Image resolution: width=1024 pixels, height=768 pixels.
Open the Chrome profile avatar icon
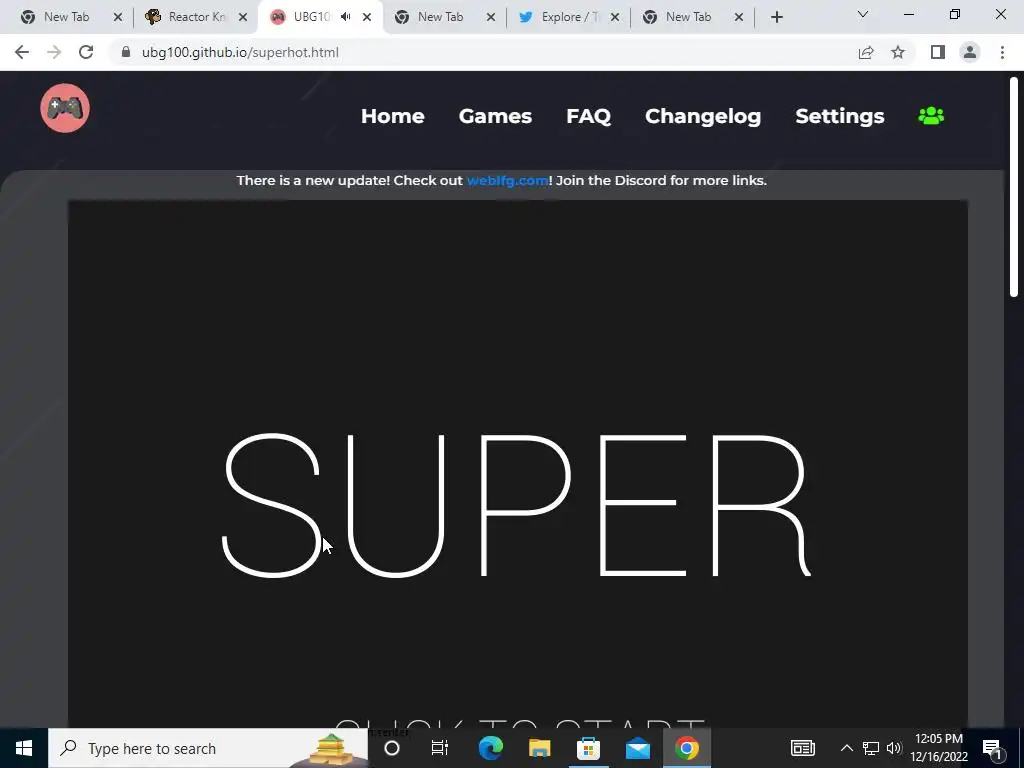(970, 52)
